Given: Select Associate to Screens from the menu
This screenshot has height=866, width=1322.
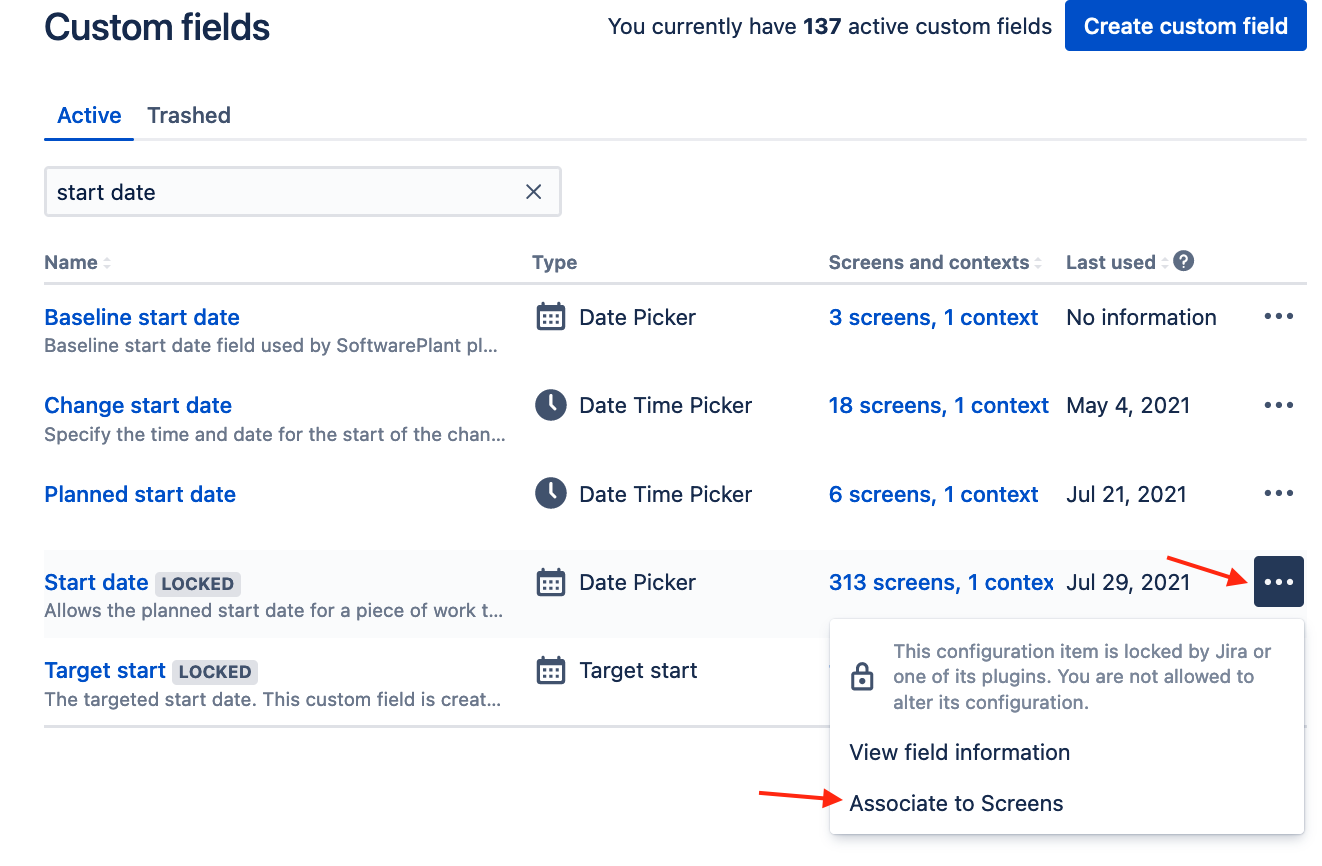Looking at the screenshot, I should (x=956, y=803).
